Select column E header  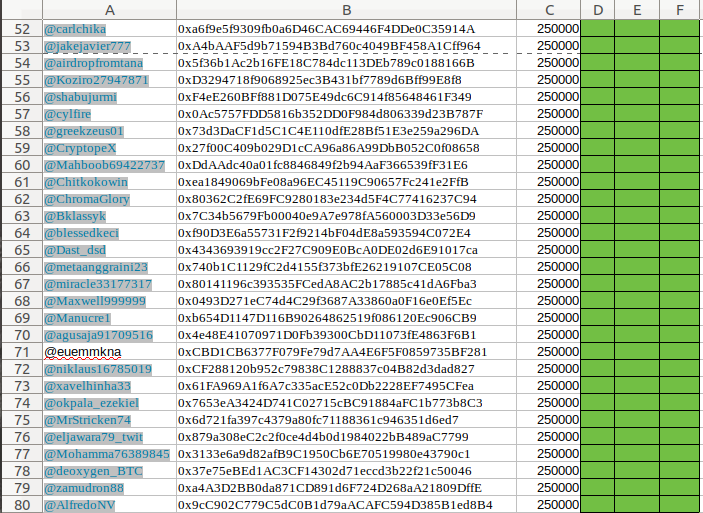click(x=637, y=10)
